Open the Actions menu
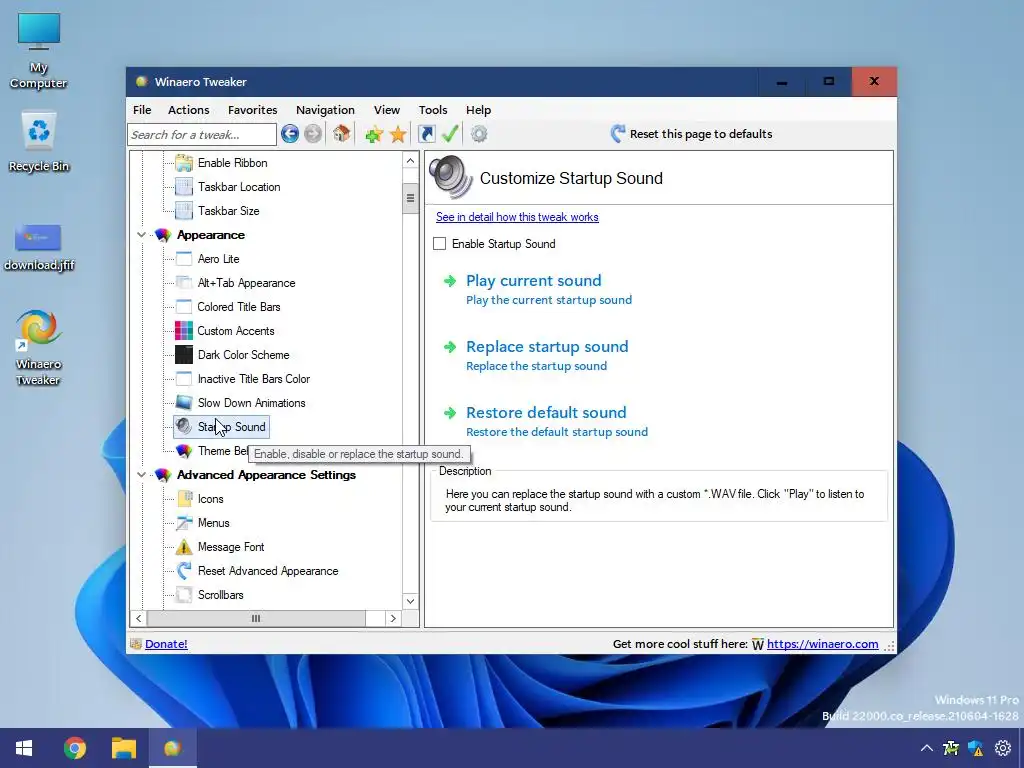Image resolution: width=1024 pixels, height=768 pixels. [189, 110]
